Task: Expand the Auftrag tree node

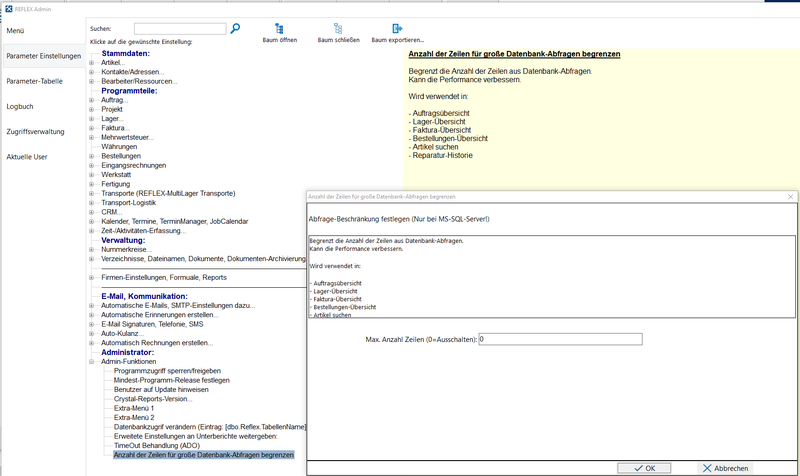Action: [92, 100]
